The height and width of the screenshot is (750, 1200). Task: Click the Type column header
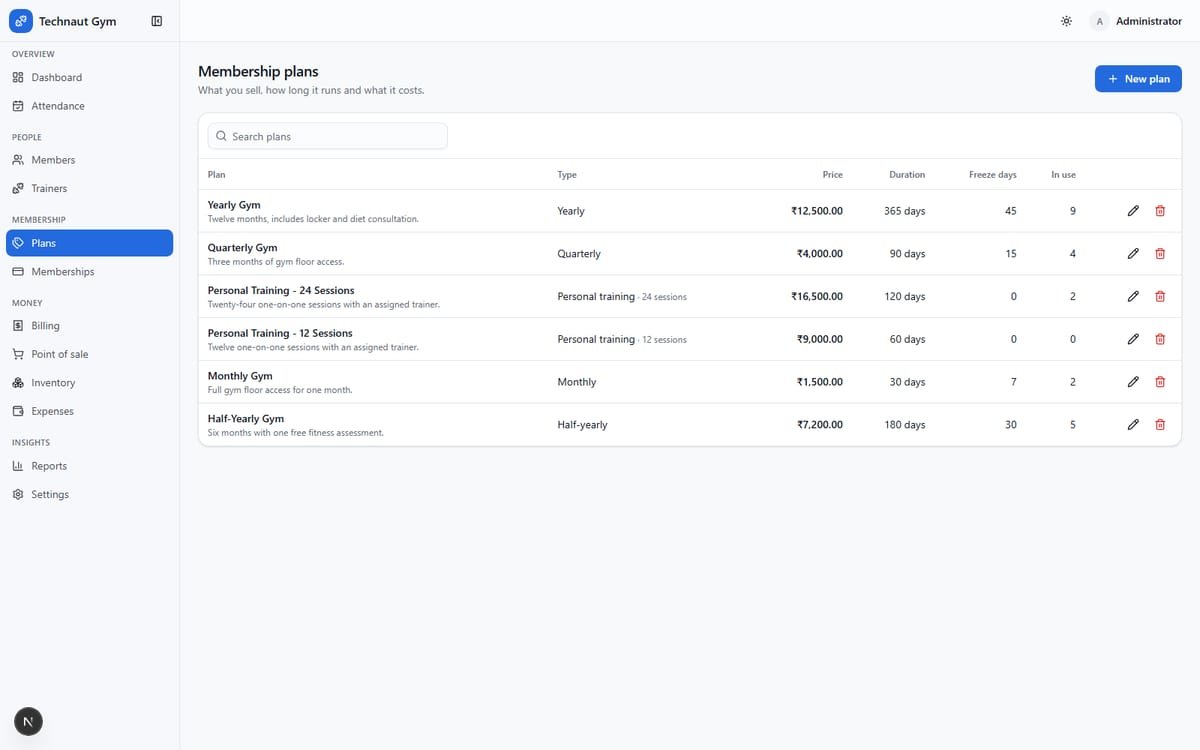point(567,174)
